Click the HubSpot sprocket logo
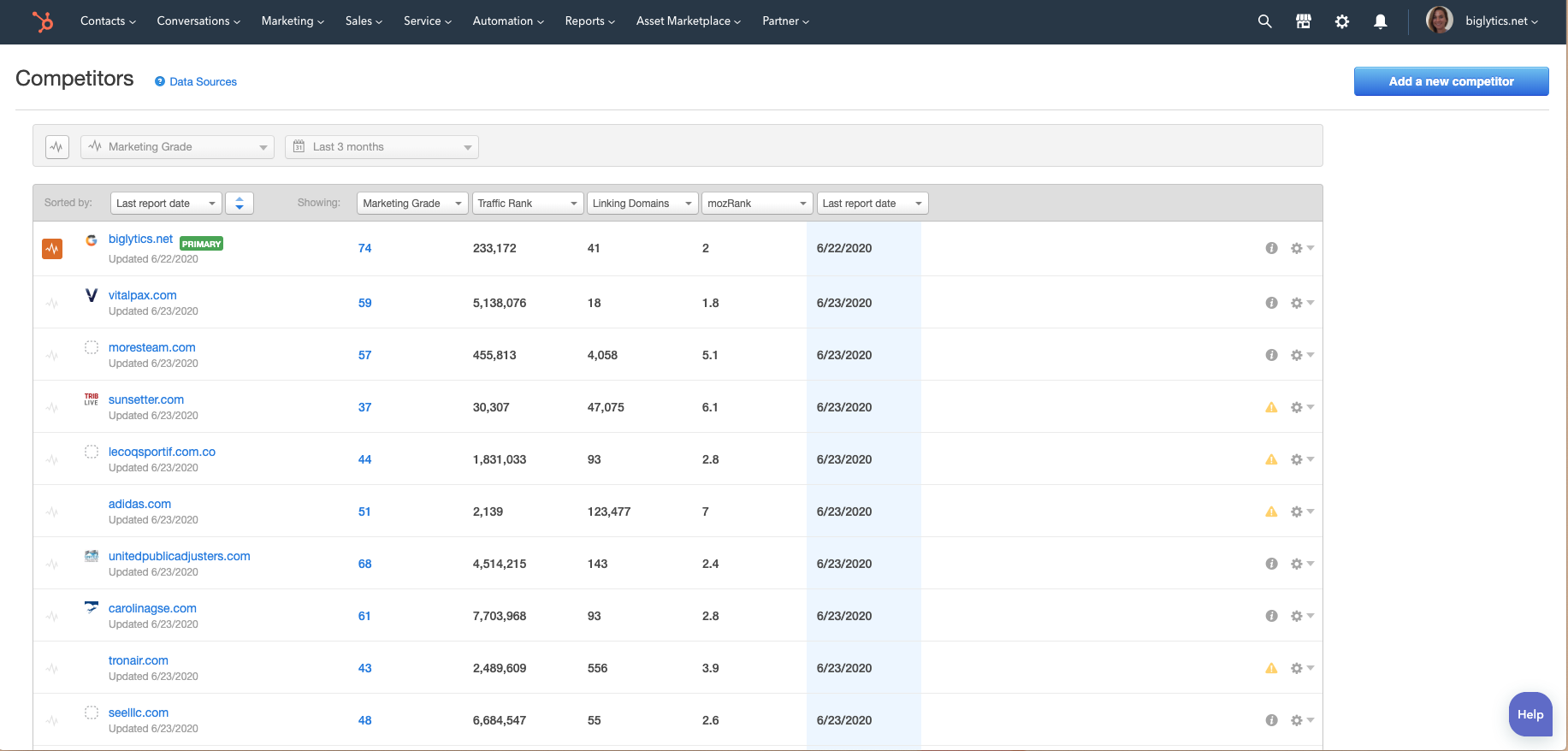 point(42,21)
